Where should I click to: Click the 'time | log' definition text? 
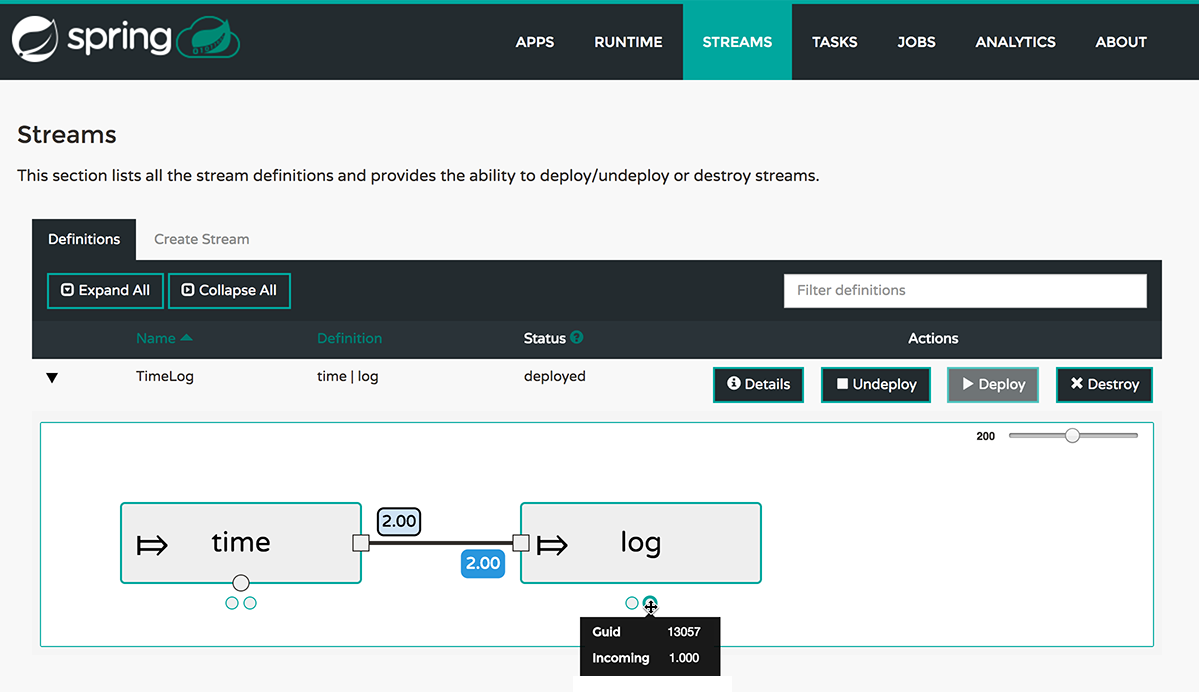tap(348, 376)
